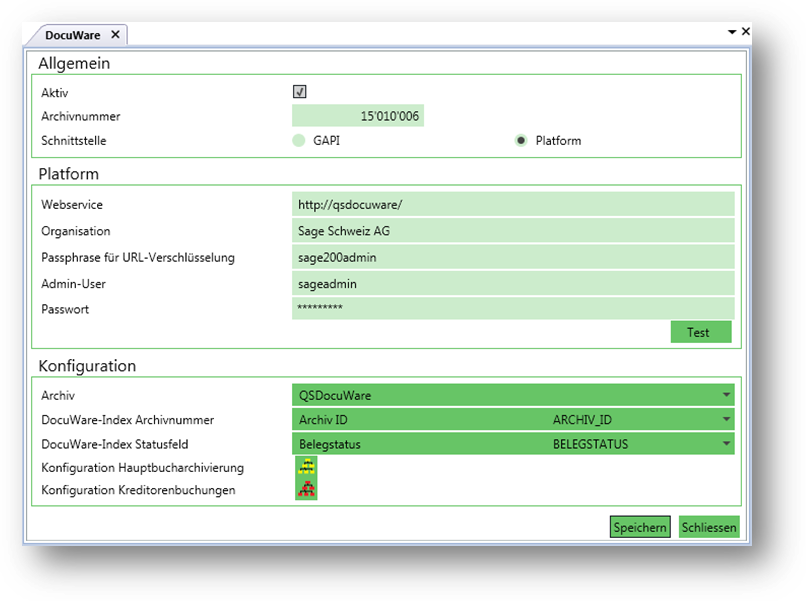Viewport: 806px width, 601px height.
Task: Close the panel with top-right X
Action: point(746,31)
